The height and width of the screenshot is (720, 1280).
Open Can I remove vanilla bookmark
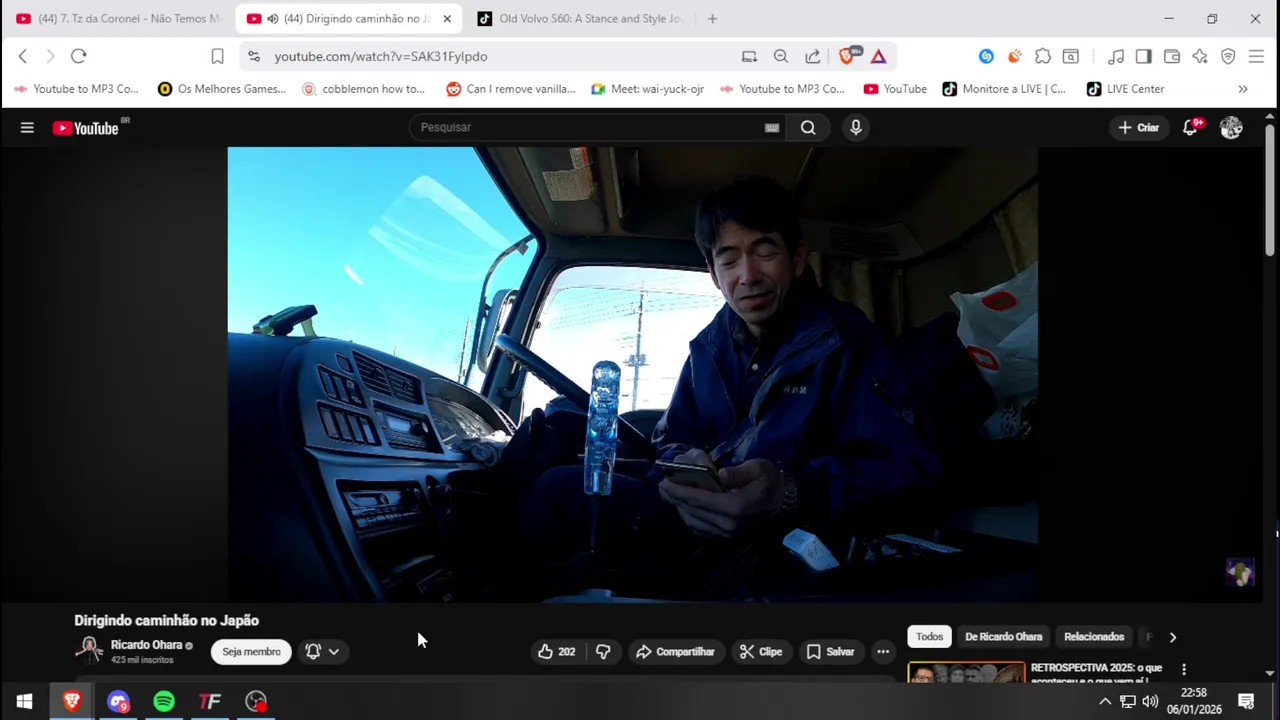(x=511, y=89)
